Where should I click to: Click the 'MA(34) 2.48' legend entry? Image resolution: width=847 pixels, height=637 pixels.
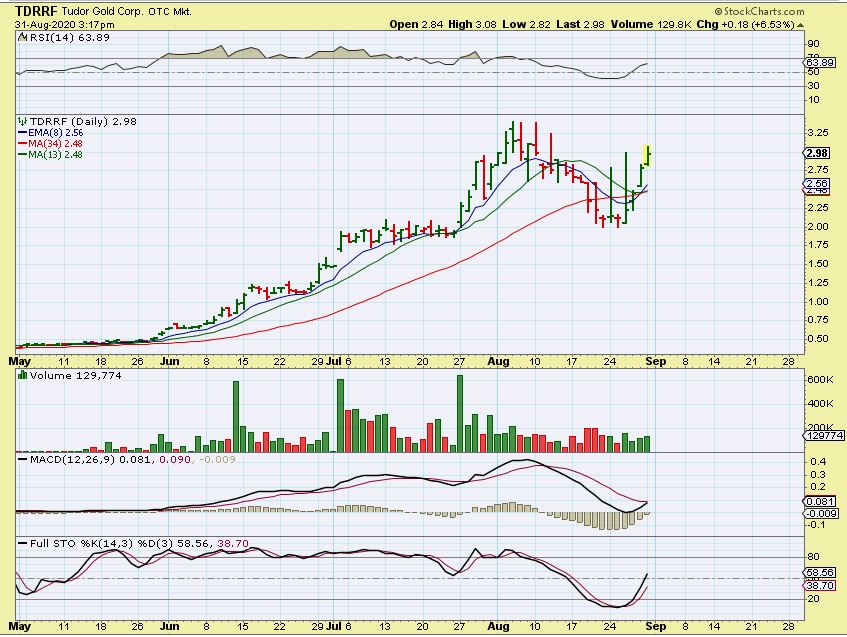[55, 143]
